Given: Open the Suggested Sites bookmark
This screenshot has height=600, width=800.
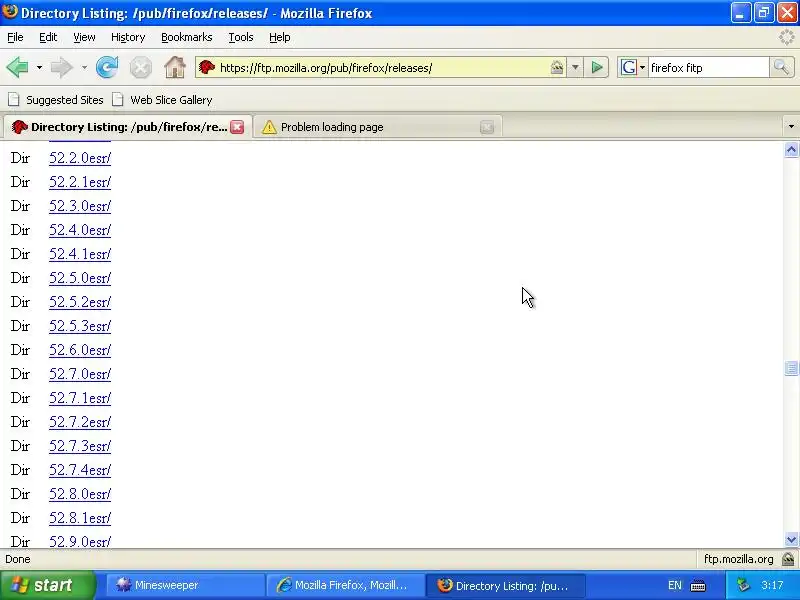Looking at the screenshot, I should (x=56, y=100).
